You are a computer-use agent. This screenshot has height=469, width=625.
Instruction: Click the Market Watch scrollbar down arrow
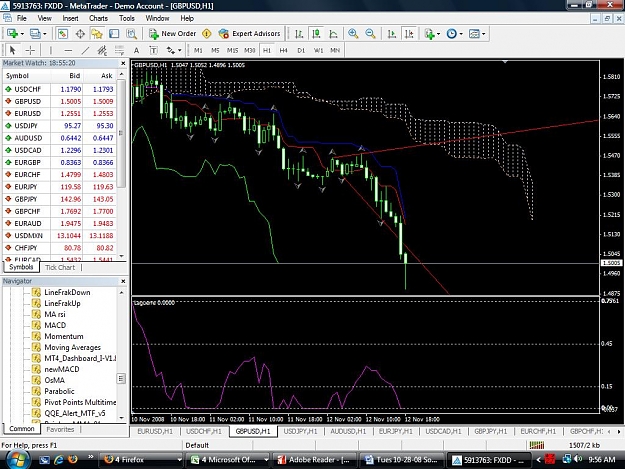[122, 256]
